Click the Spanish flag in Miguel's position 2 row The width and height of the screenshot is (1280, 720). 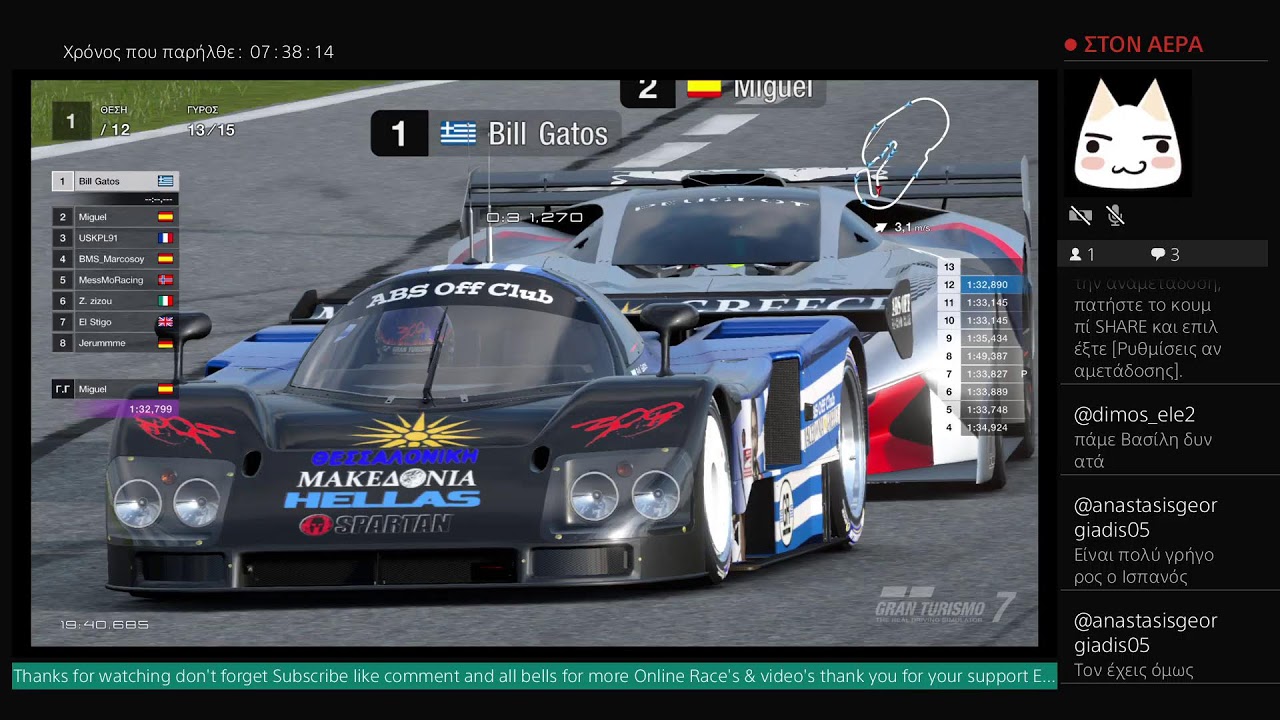point(166,217)
